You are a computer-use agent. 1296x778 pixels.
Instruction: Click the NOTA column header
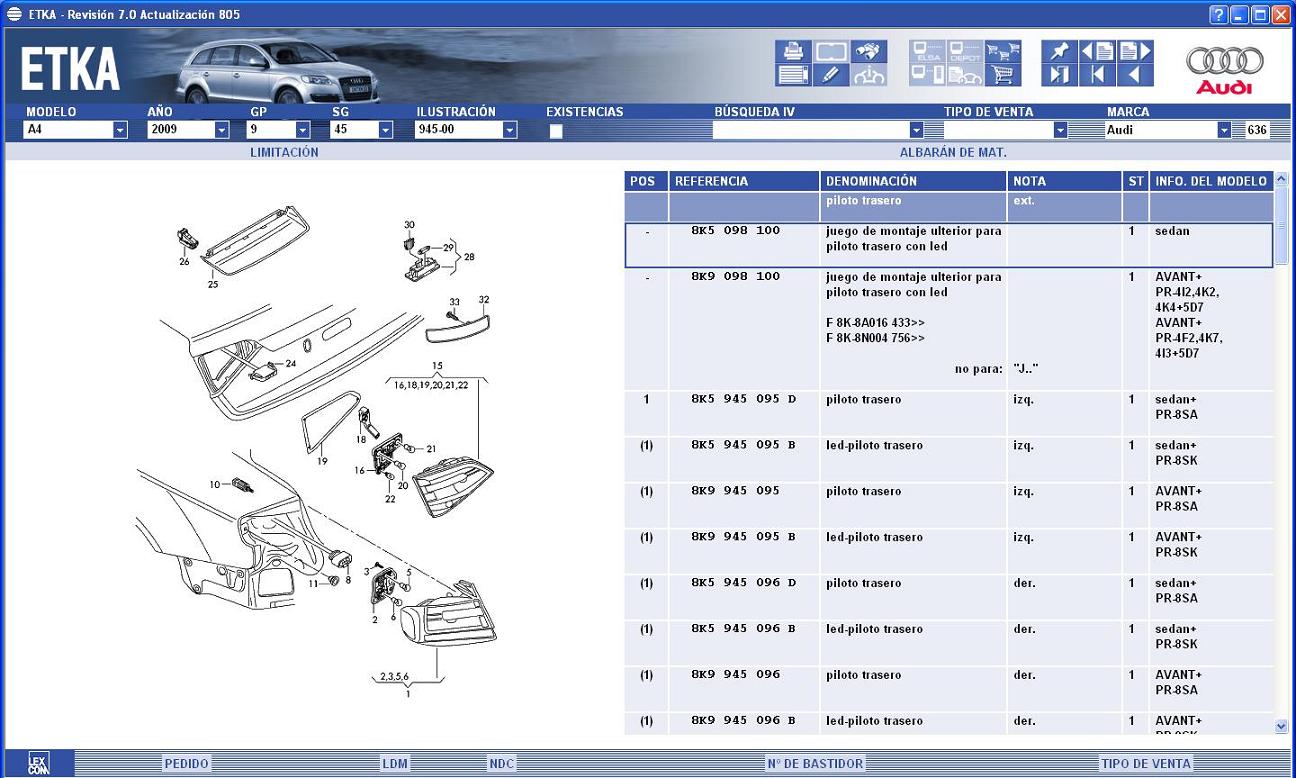tap(1065, 181)
